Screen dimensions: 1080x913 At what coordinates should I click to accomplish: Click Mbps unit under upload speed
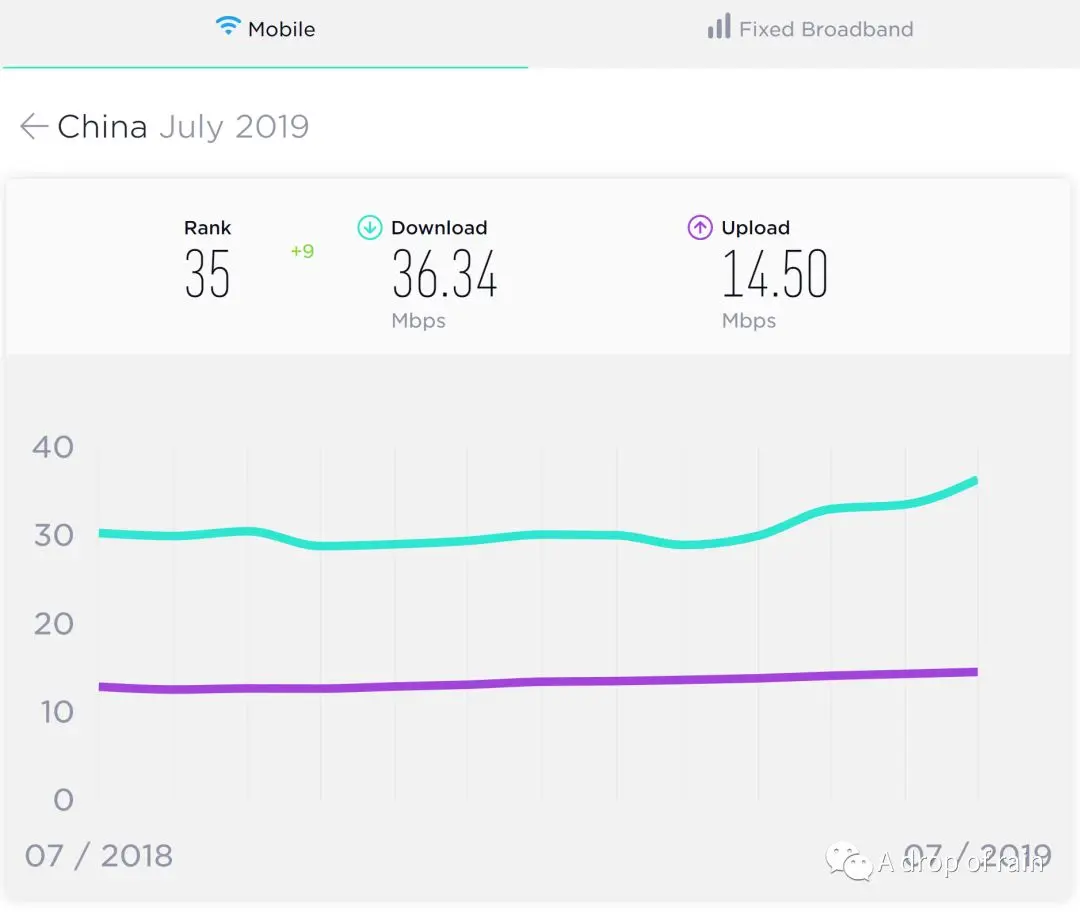(x=749, y=322)
